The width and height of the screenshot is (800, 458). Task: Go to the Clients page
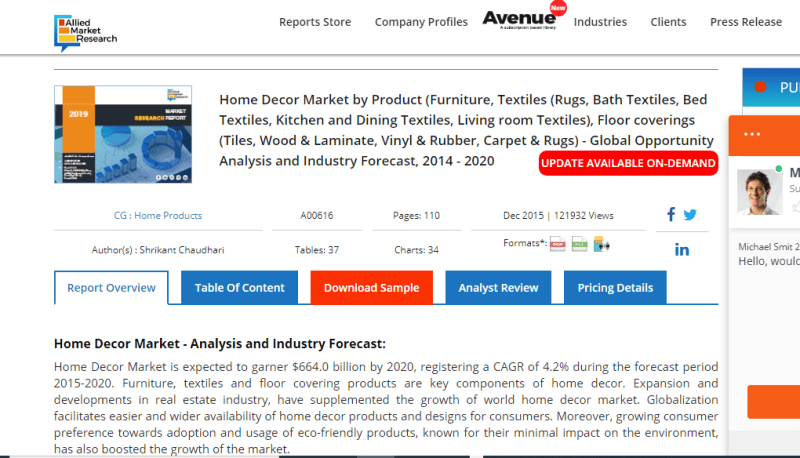[x=668, y=22]
